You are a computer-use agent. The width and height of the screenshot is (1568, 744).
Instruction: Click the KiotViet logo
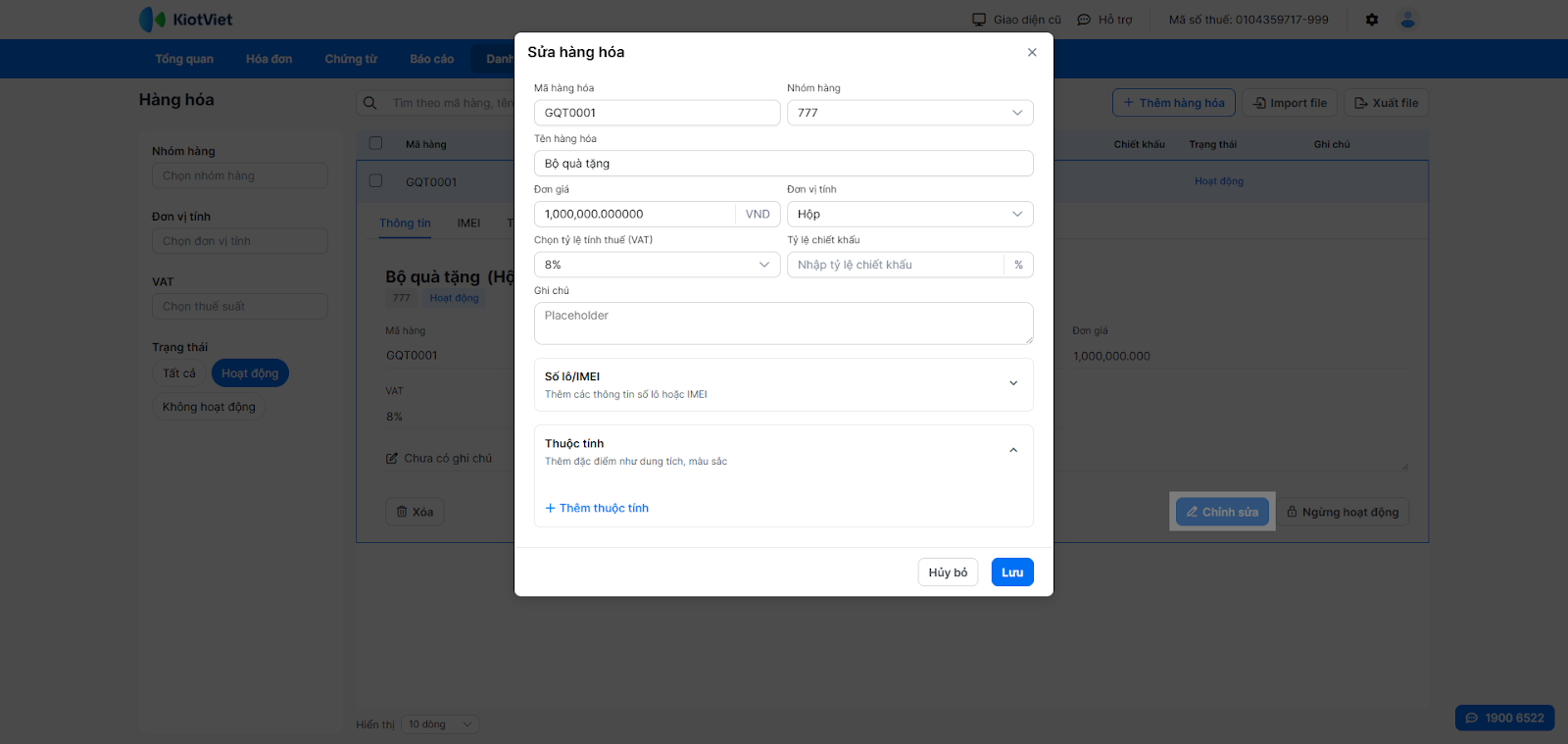coord(186,20)
